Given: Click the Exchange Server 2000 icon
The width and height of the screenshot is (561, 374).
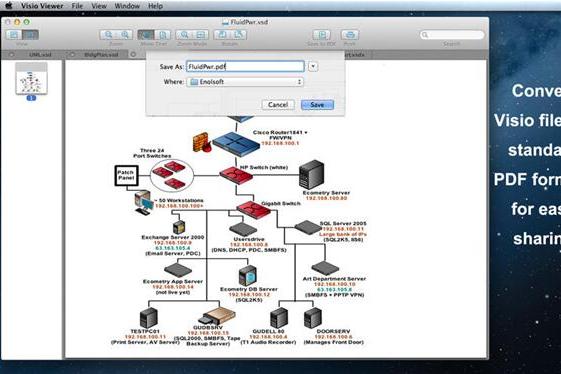Looking at the screenshot, I should tap(179, 227).
